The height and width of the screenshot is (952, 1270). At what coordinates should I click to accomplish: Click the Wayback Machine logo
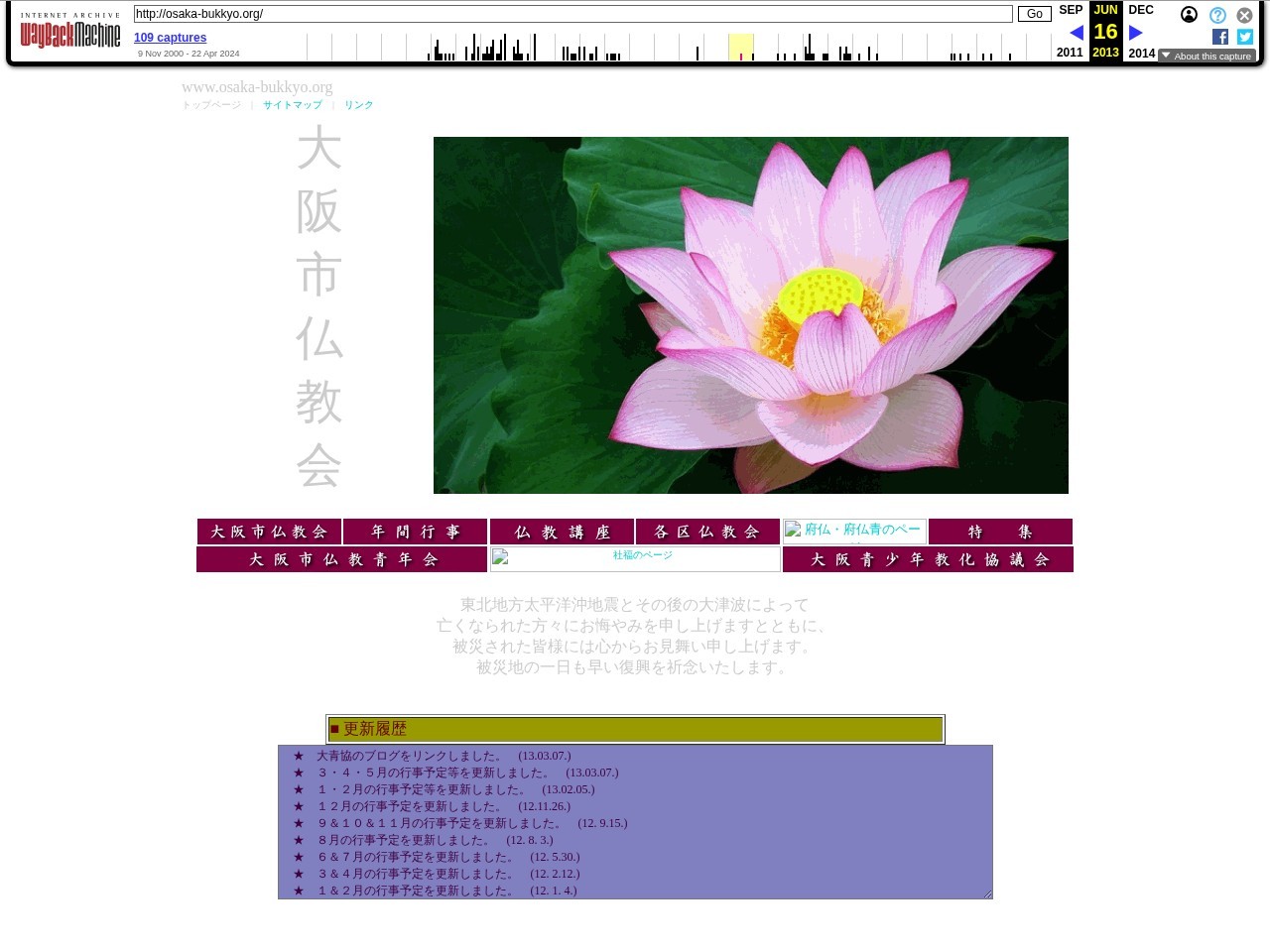coord(69,35)
